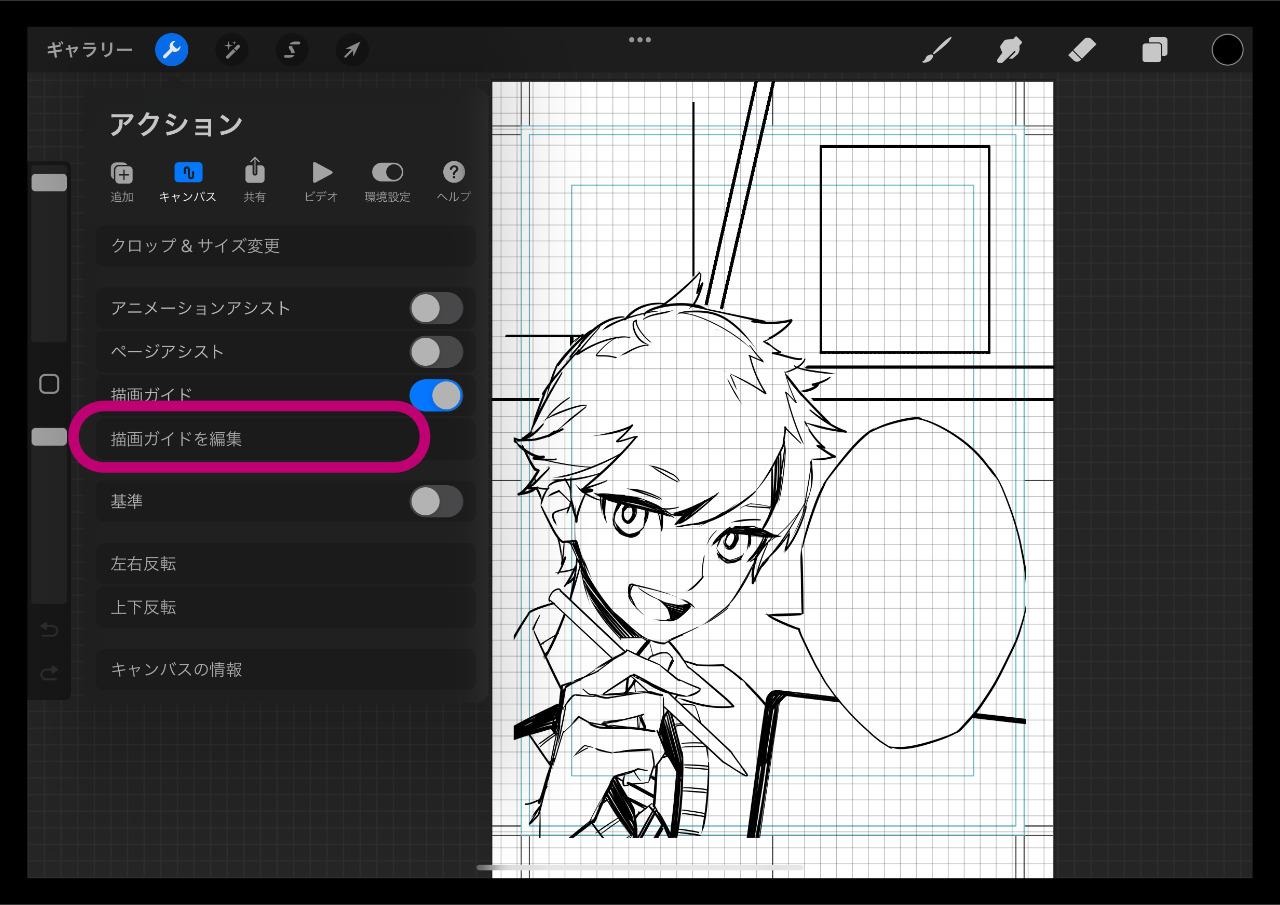Image resolution: width=1280 pixels, height=905 pixels.
Task: Open 描画ガイドを編集 option
Action: (x=286, y=438)
